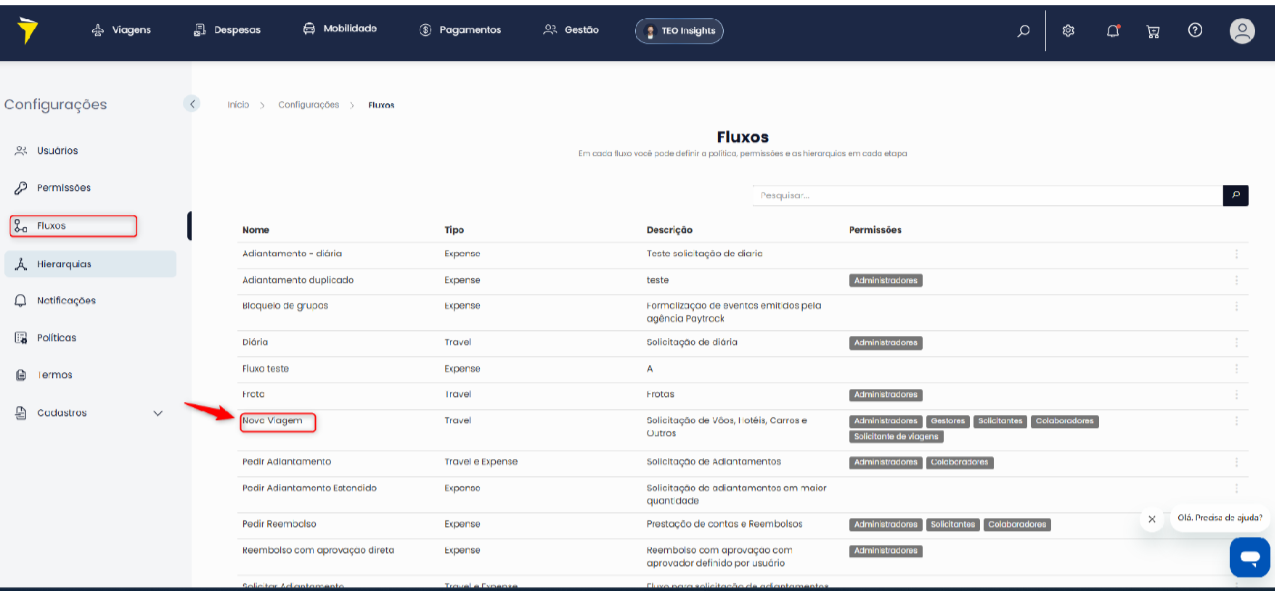Dismiss the 'Olá. Precisa de ajuda?' chat bubble
The width and height of the screenshot is (1278, 591).
point(1152,519)
